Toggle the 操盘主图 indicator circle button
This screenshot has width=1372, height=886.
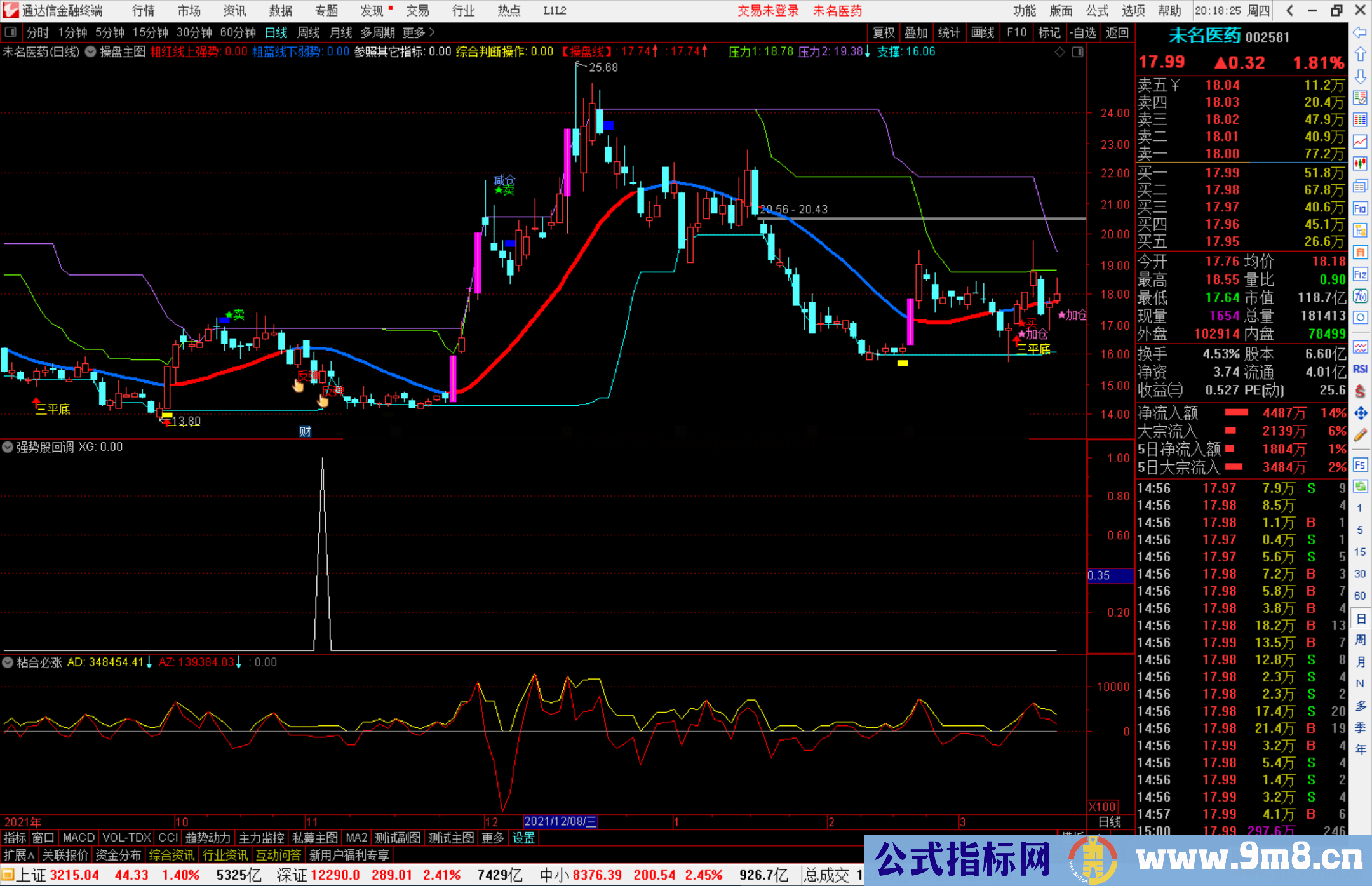point(91,51)
